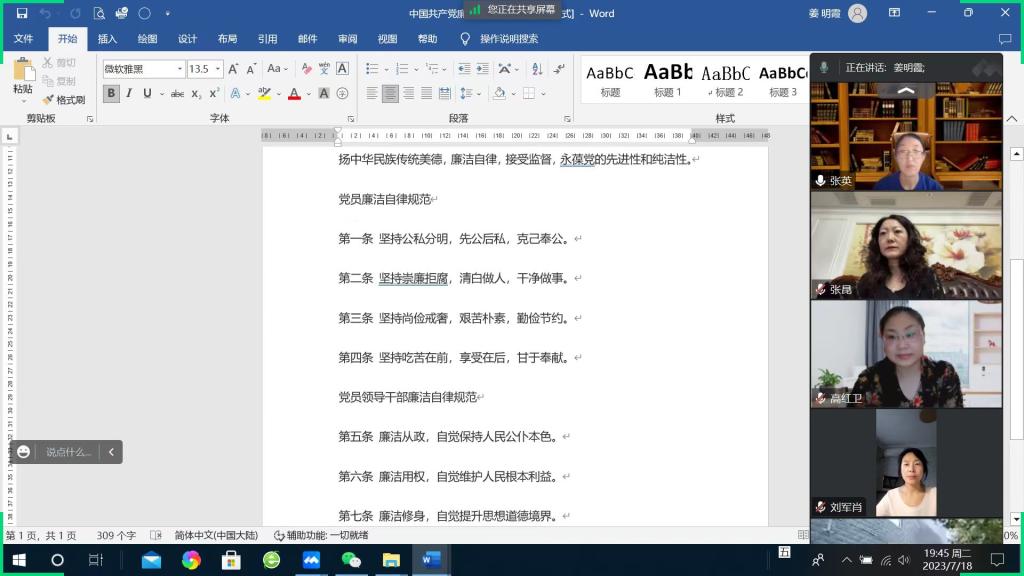The width and height of the screenshot is (1024, 576).
Task: Increase font size with grow button
Action: tap(234, 69)
